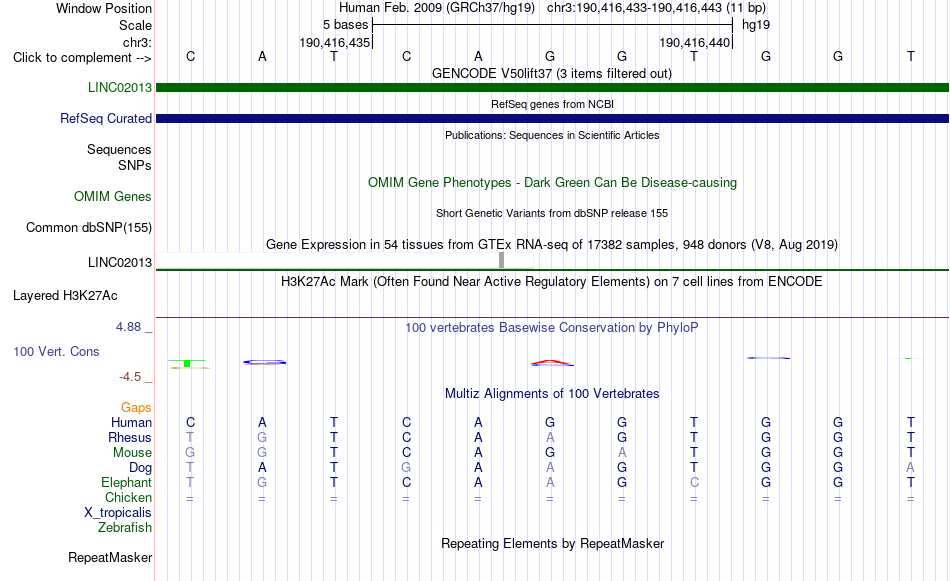The width and height of the screenshot is (950, 581).
Task: Click the H3K27Ac Mark ENCODE track title
Action: pos(551,282)
